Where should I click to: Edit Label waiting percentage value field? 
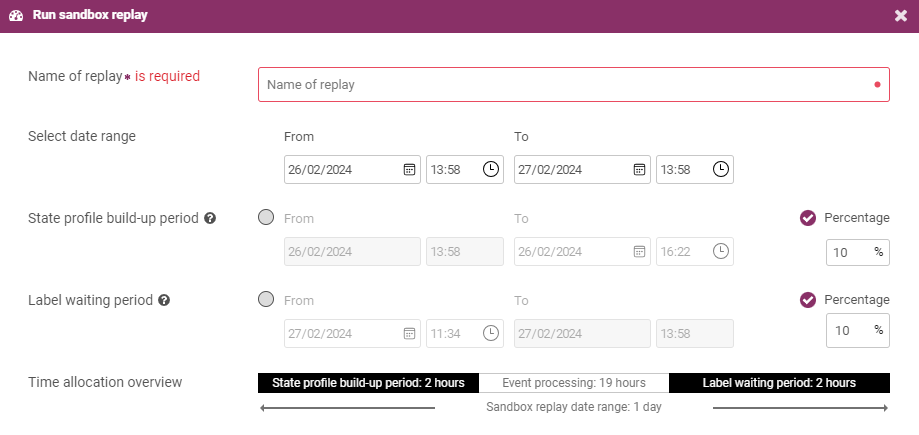point(857,330)
